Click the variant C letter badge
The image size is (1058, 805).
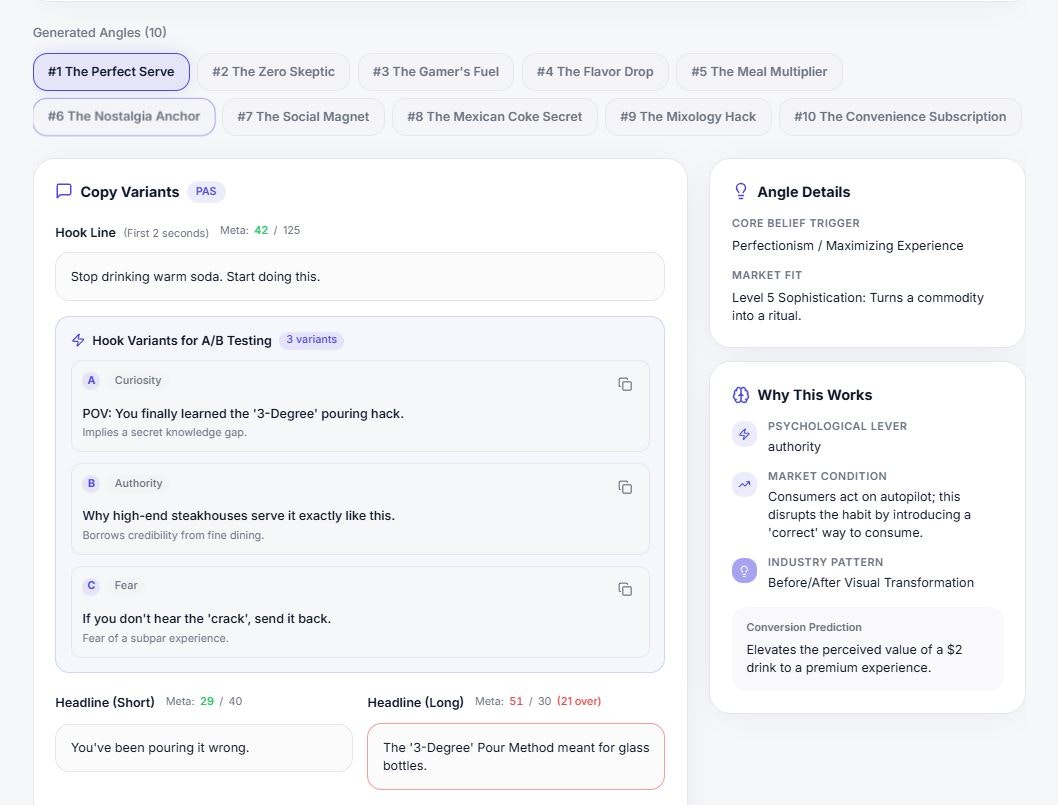coord(91,585)
